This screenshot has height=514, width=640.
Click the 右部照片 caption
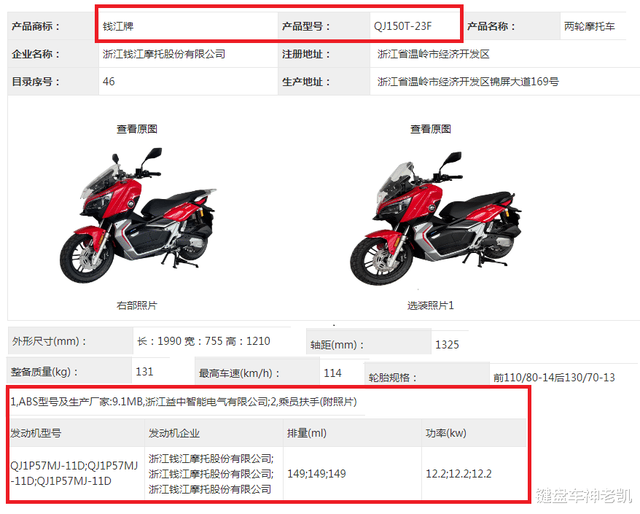(x=137, y=305)
